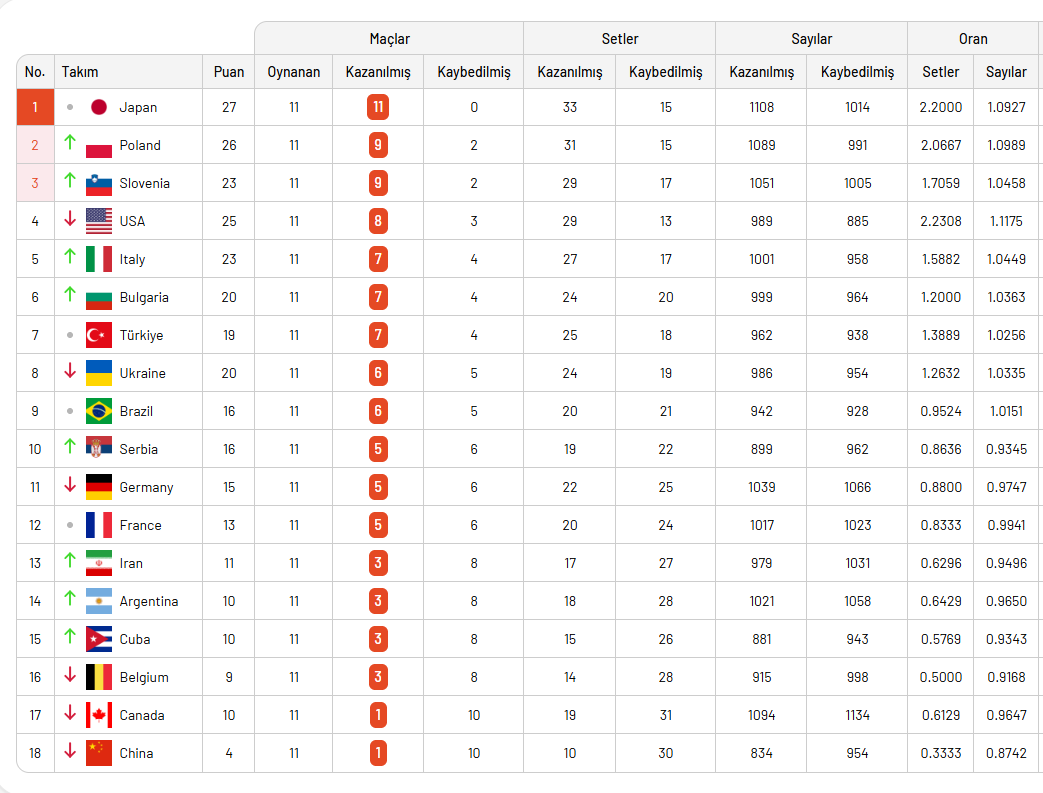Screen dimensions: 1043x793
Task: Click Germany's red down arrow
Action: point(70,484)
